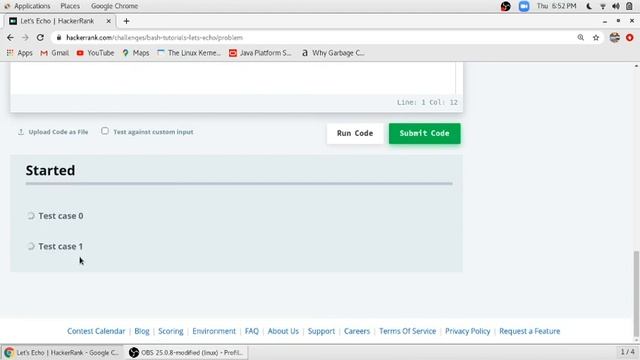
Task: Click the zoom magnifier icon in address bar
Action: click(x=580, y=38)
